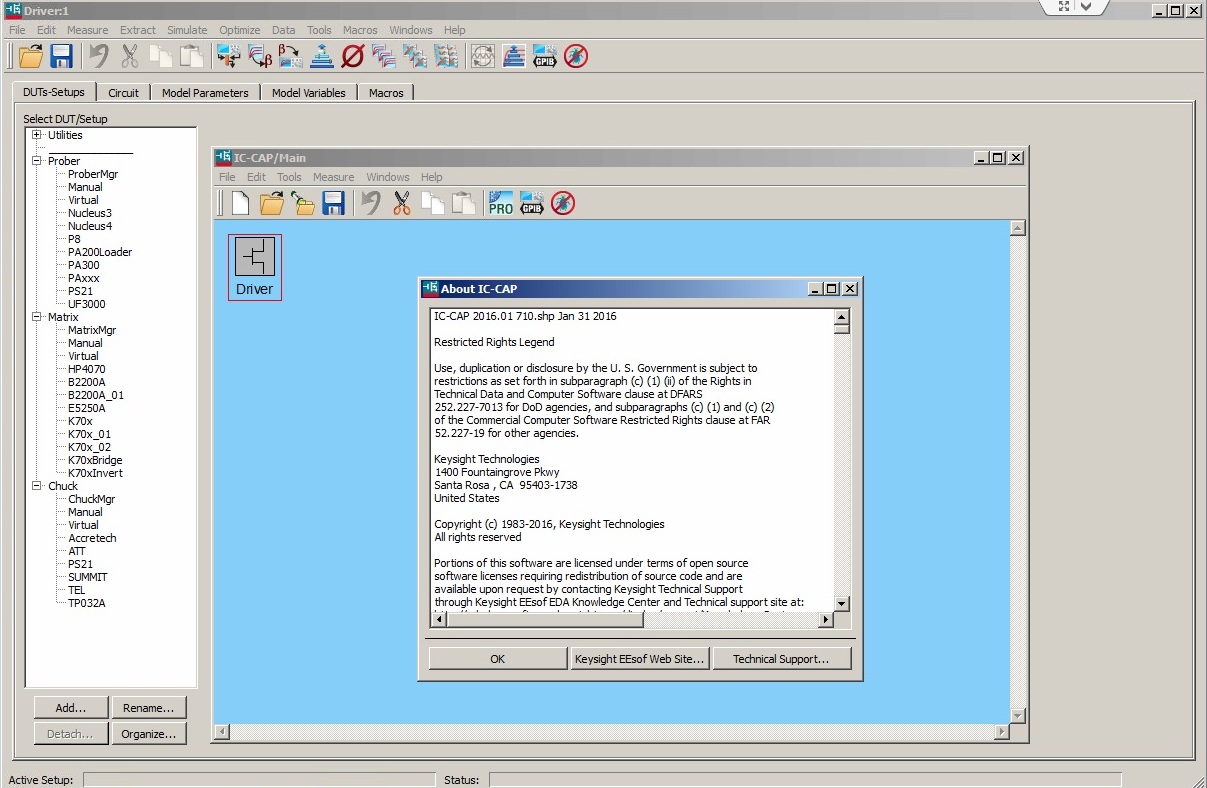Viewport: 1207px width, 788px height.
Task: Select Nucleus3 in the DUT tree
Action: pyautogui.click(x=90, y=213)
